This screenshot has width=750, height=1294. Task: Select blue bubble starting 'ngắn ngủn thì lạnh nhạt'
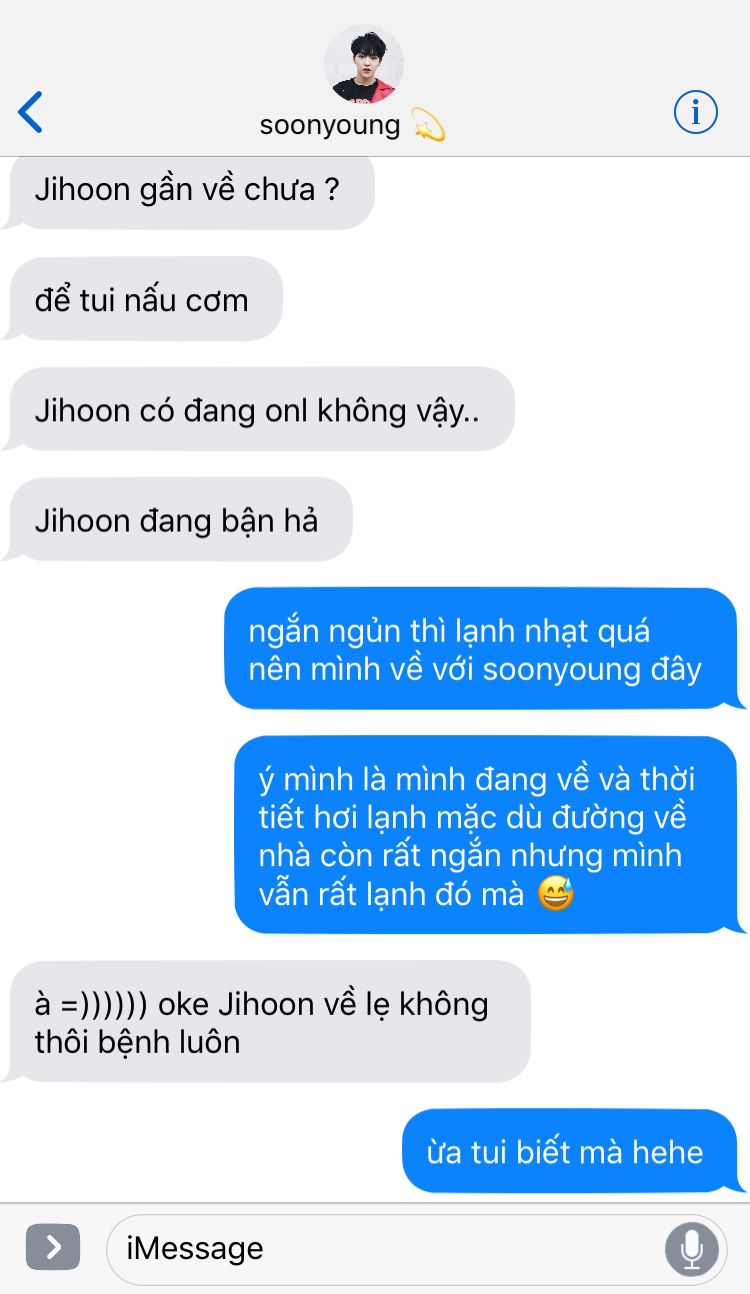click(x=484, y=649)
